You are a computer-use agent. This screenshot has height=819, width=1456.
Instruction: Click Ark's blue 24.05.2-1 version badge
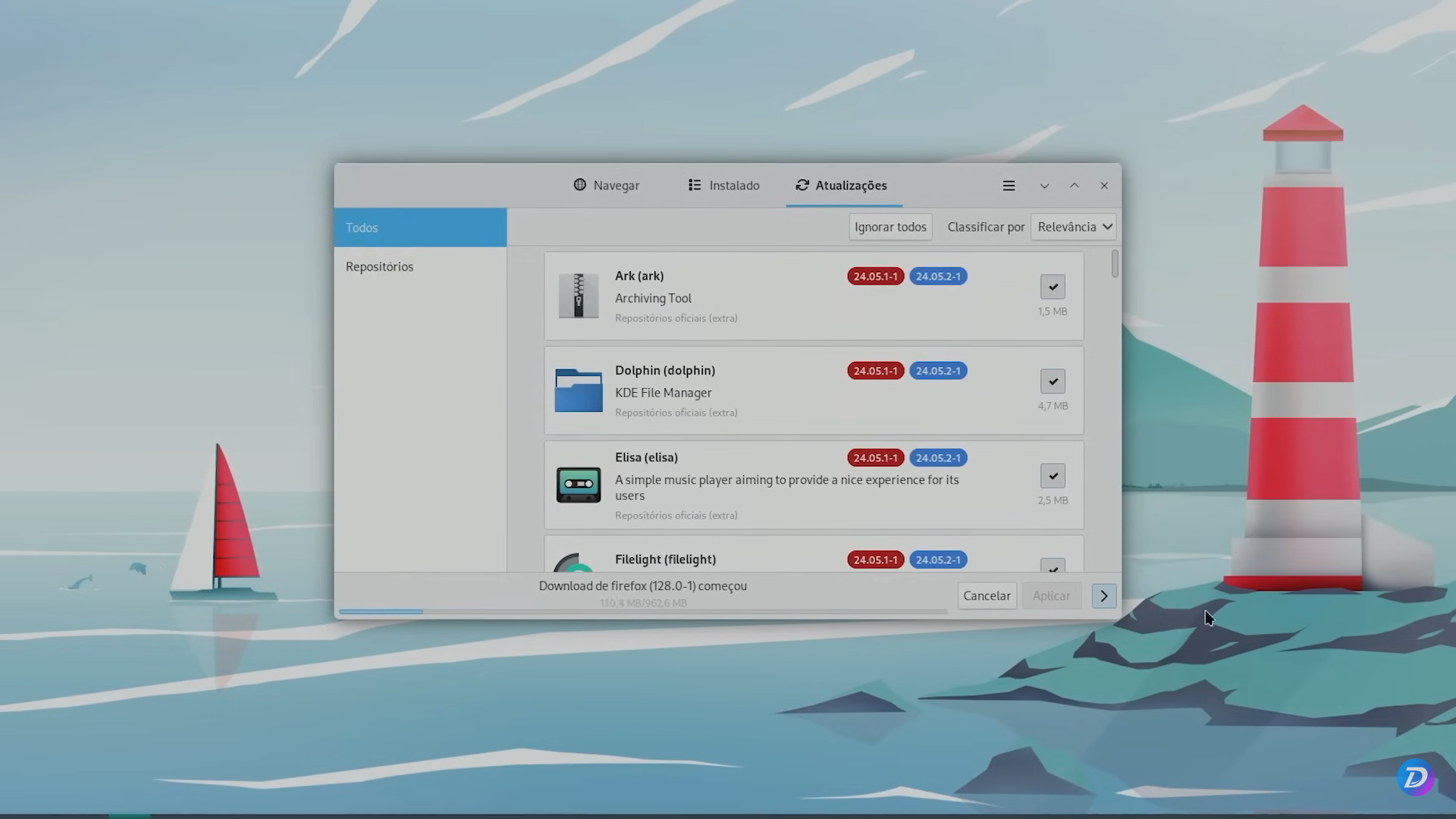tap(938, 277)
